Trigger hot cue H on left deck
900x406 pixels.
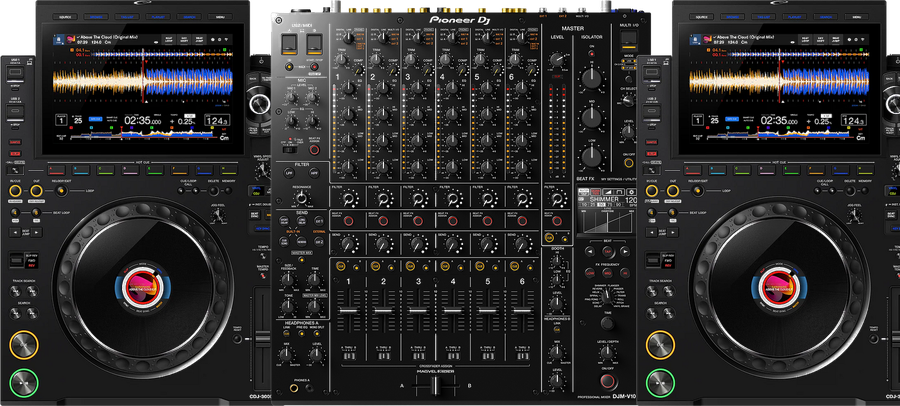tap(229, 170)
